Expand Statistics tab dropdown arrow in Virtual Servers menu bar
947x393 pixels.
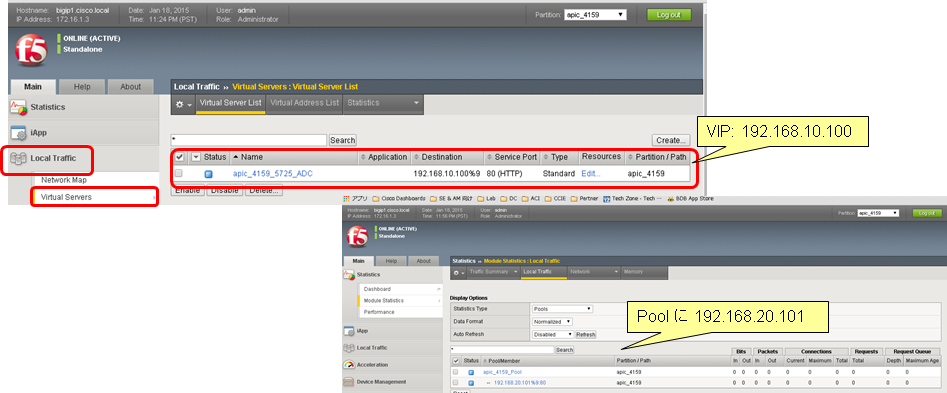(416, 103)
